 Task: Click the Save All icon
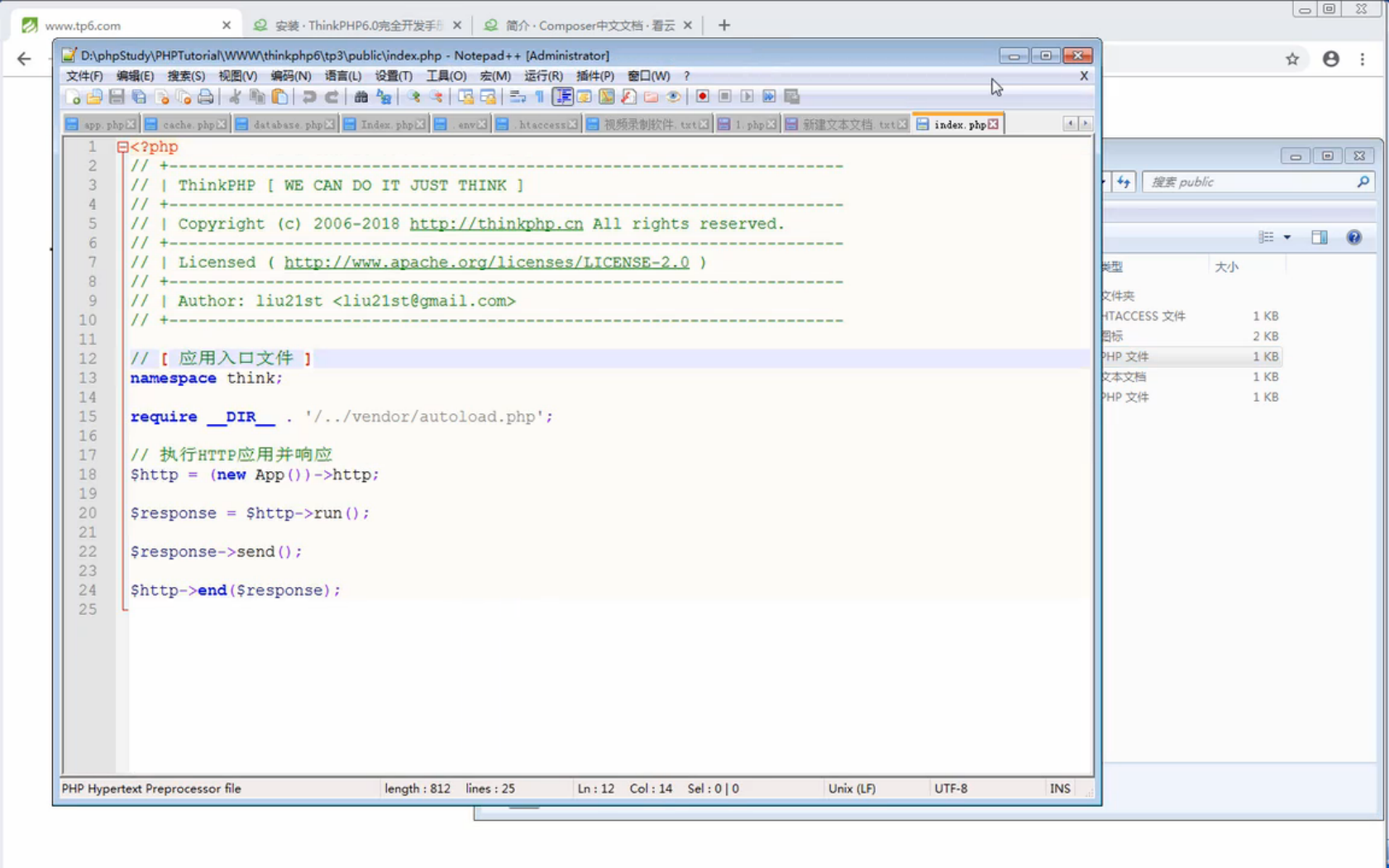(x=139, y=97)
